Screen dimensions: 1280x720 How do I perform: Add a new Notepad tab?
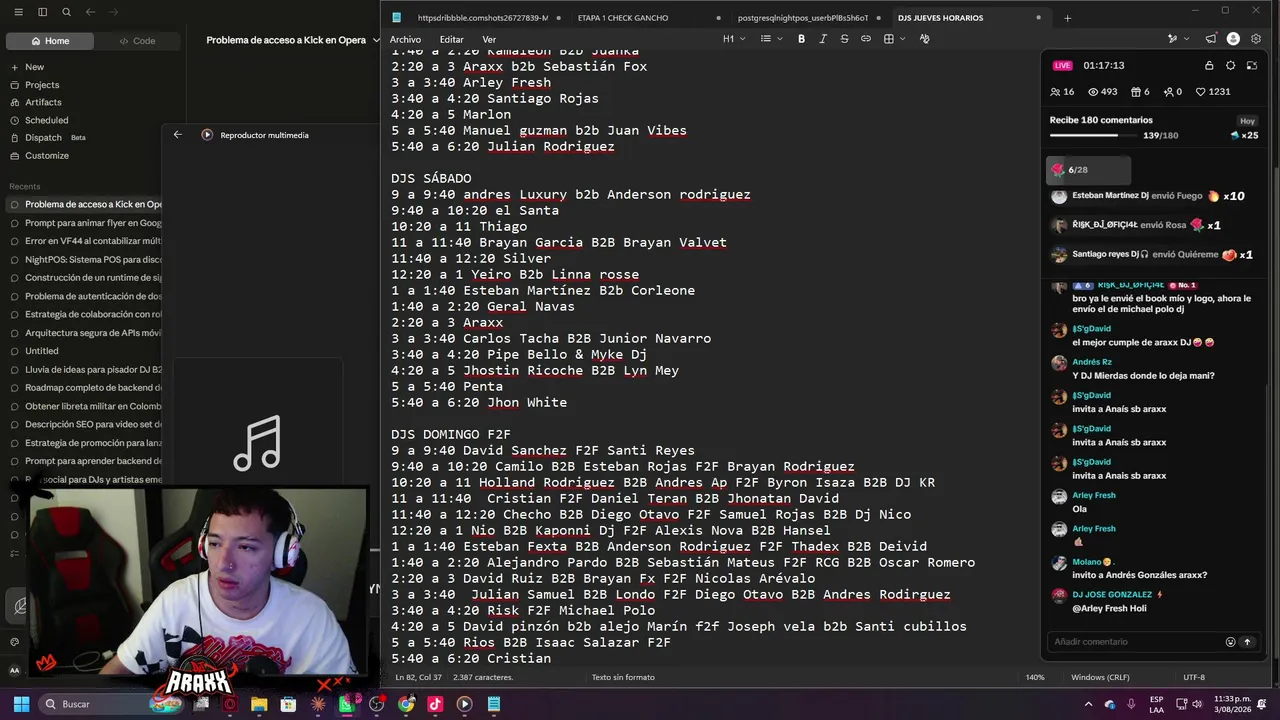[1067, 18]
